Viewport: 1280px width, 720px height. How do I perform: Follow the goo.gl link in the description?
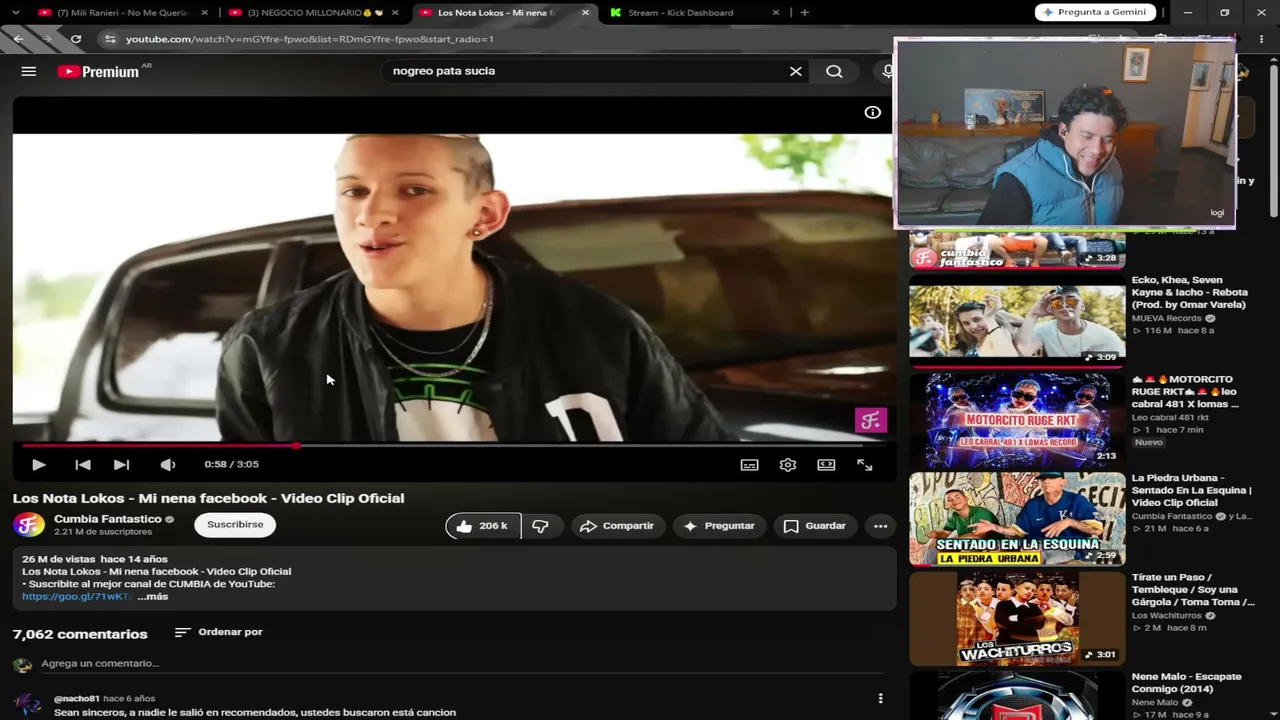(77, 596)
